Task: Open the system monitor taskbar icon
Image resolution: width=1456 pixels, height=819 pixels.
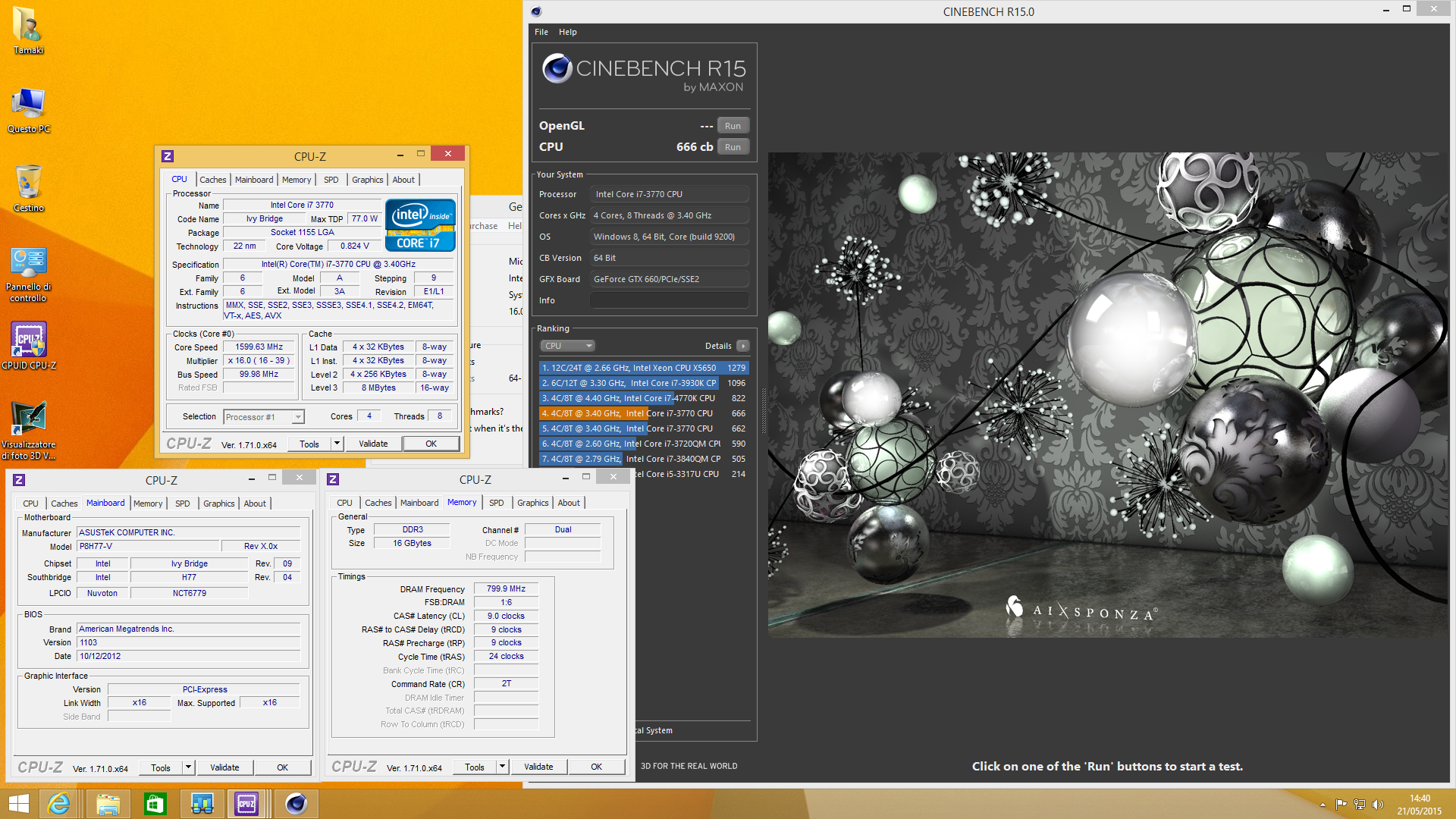Action: (202, 804)
